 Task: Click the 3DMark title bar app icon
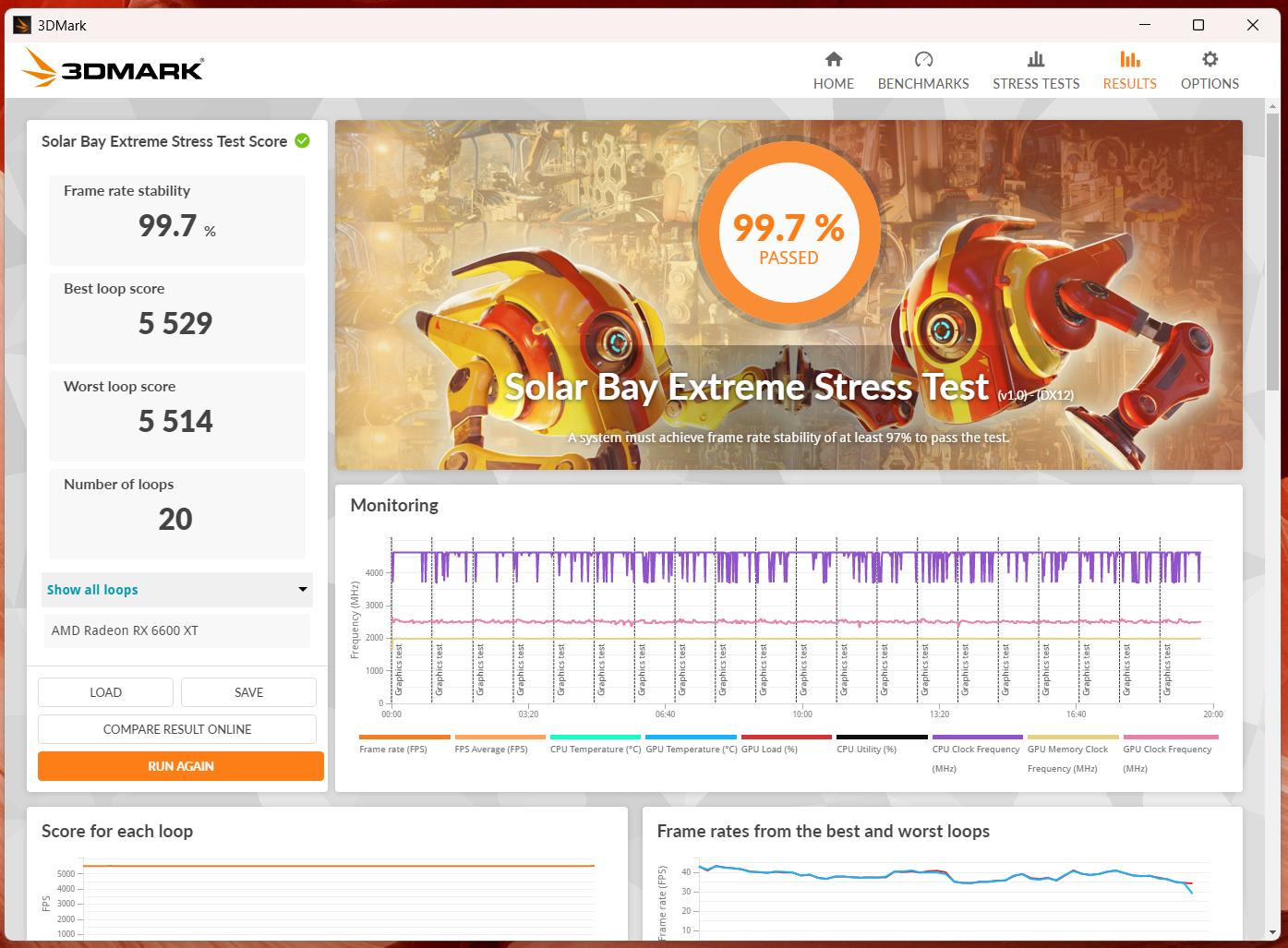pos(22,25)
